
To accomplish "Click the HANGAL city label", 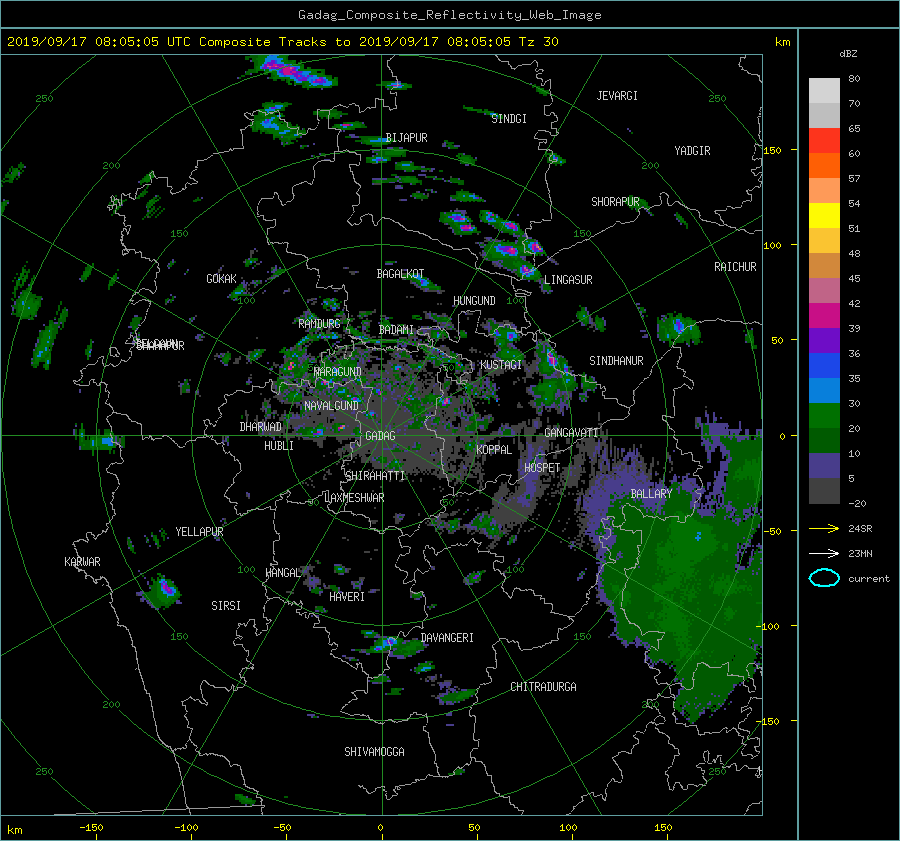I will click(283, 573).
